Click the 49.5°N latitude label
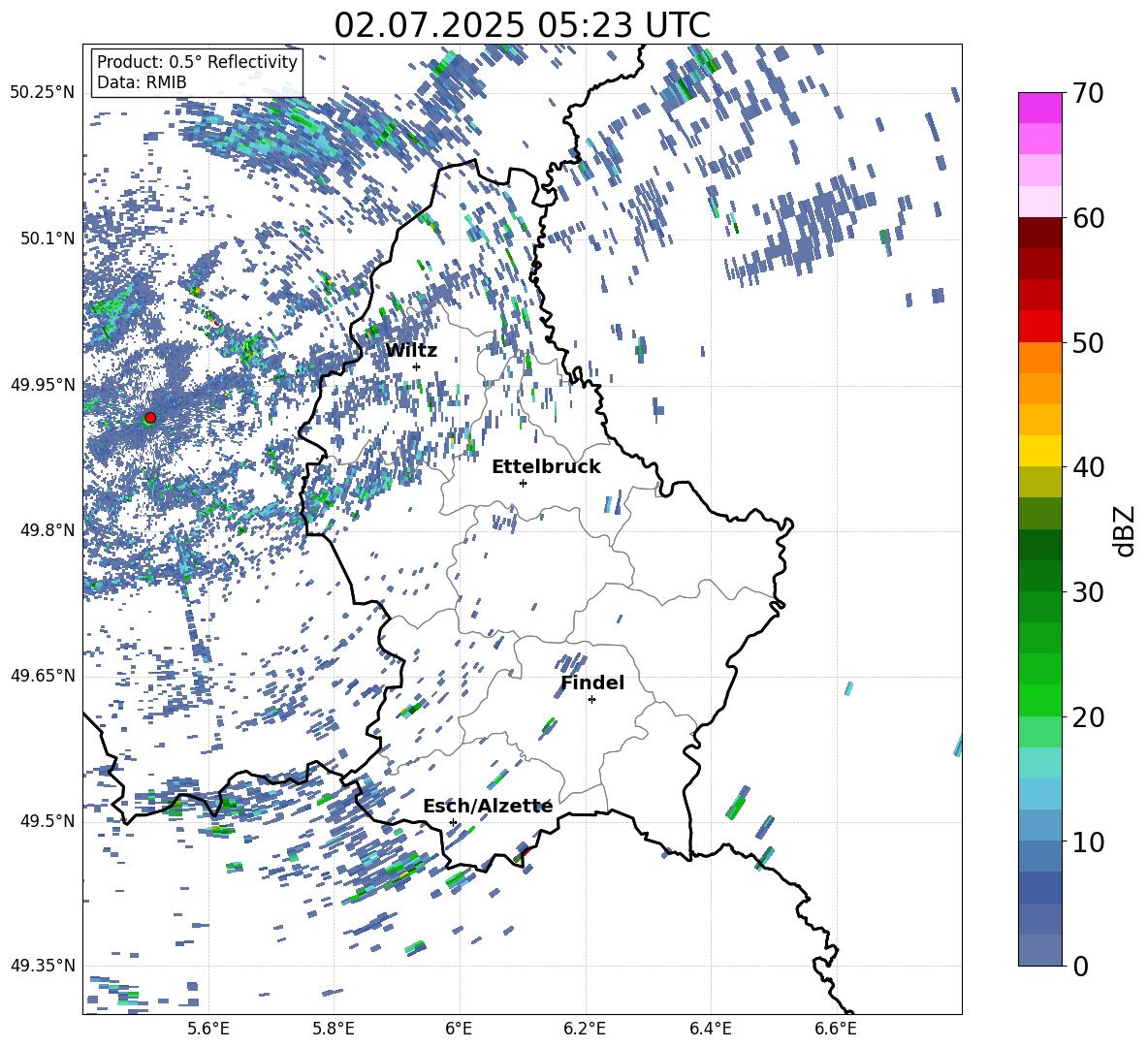The width and height of the screenshot is (1148, 1048). pos(47,821)
